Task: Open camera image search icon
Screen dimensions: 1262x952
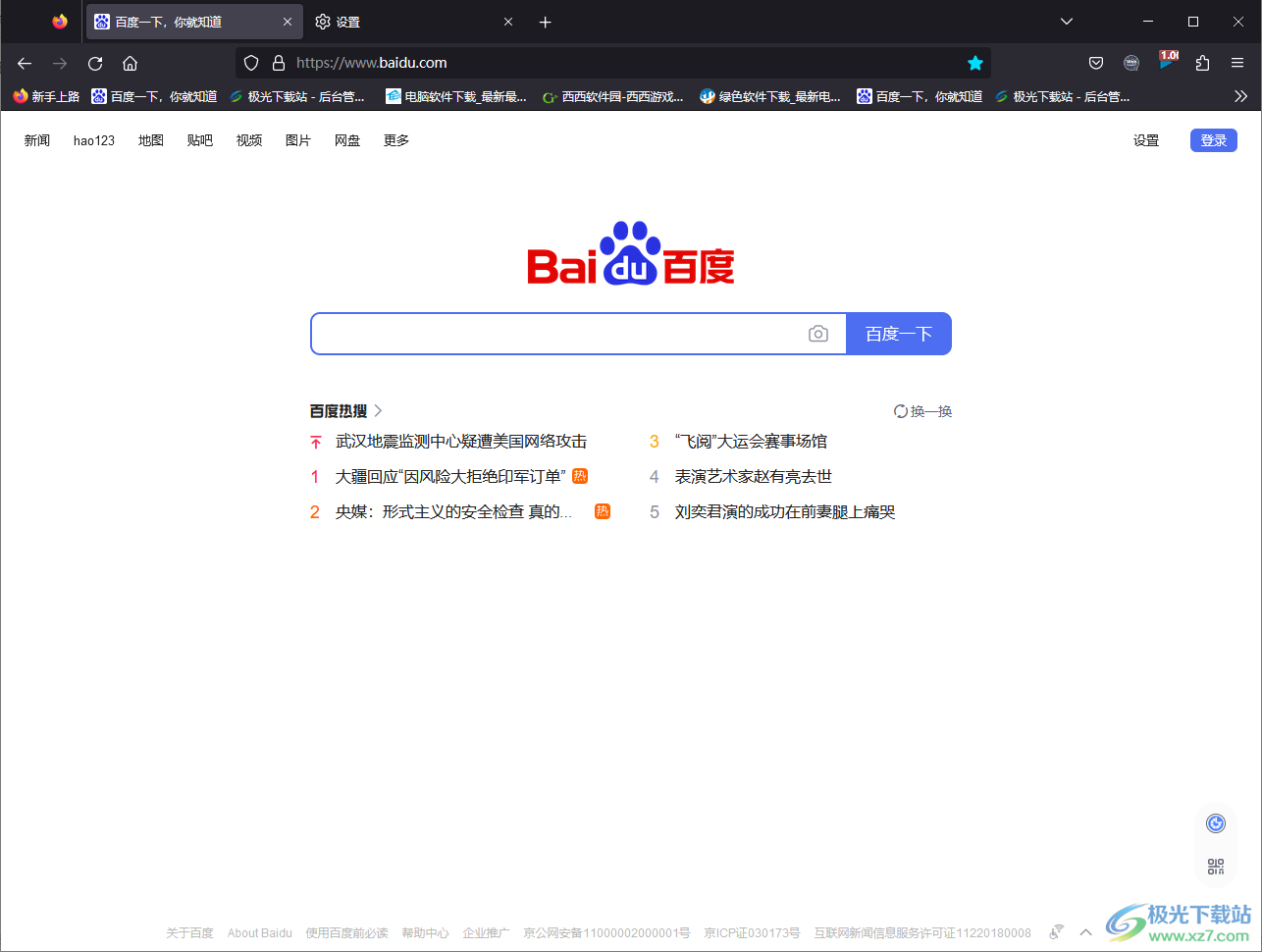Action: (818, 334)
